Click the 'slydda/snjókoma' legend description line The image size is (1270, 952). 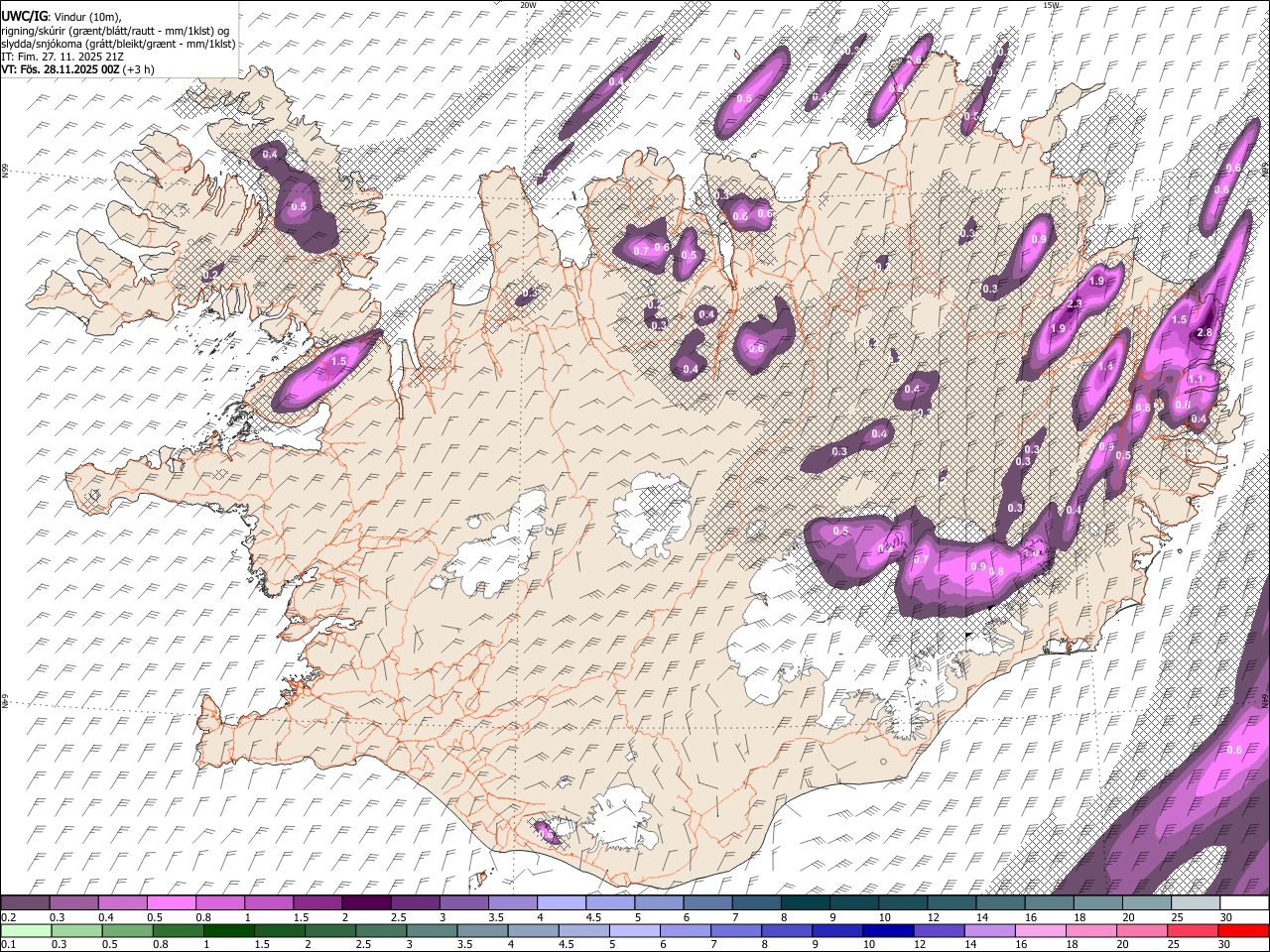point(119,44)
